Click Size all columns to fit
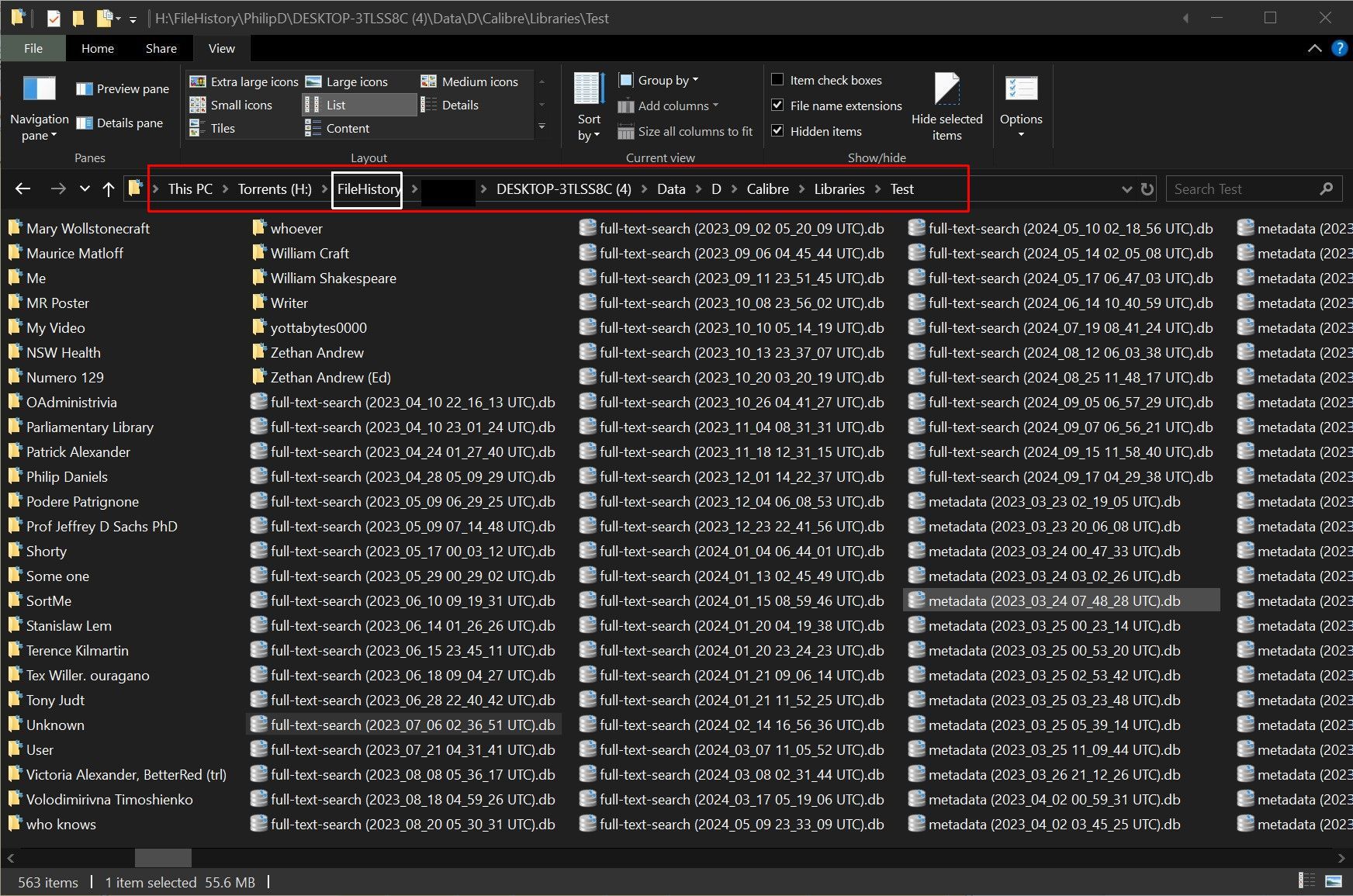Screen dimensions: 1353x896 tap(685, 131)
